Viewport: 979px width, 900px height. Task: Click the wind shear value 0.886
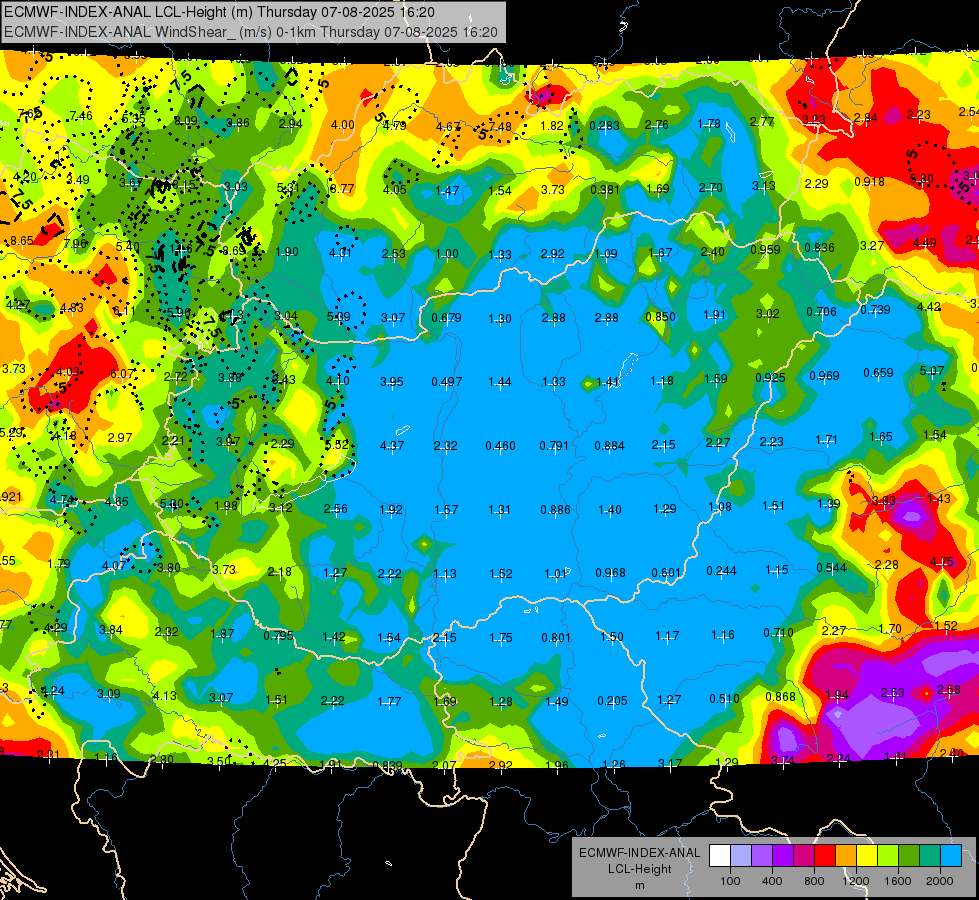pyautogui.click(x=555, y=510)
